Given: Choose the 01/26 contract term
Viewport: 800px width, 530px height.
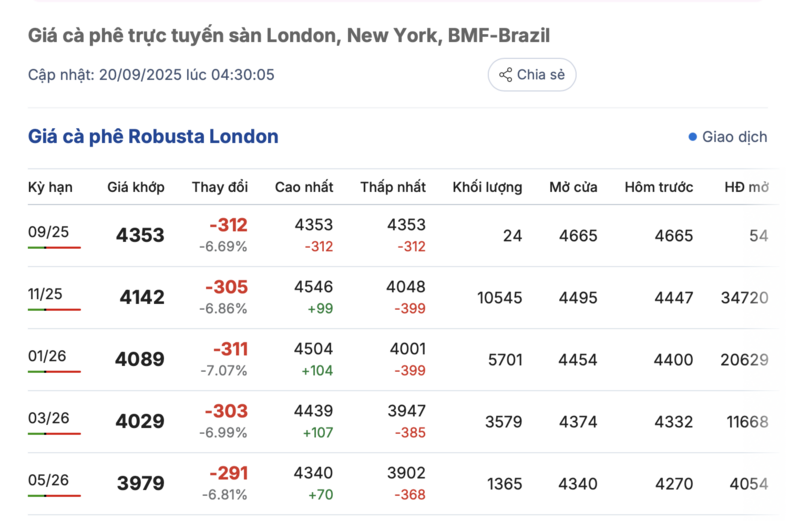Looking at the screenshot, I should (47, 356).
